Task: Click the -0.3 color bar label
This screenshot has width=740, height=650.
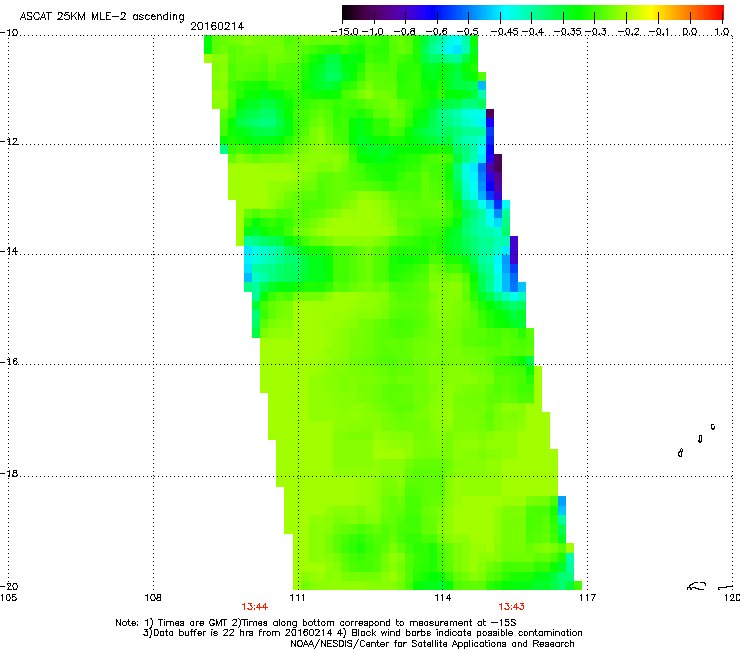Action: (596, 32)
